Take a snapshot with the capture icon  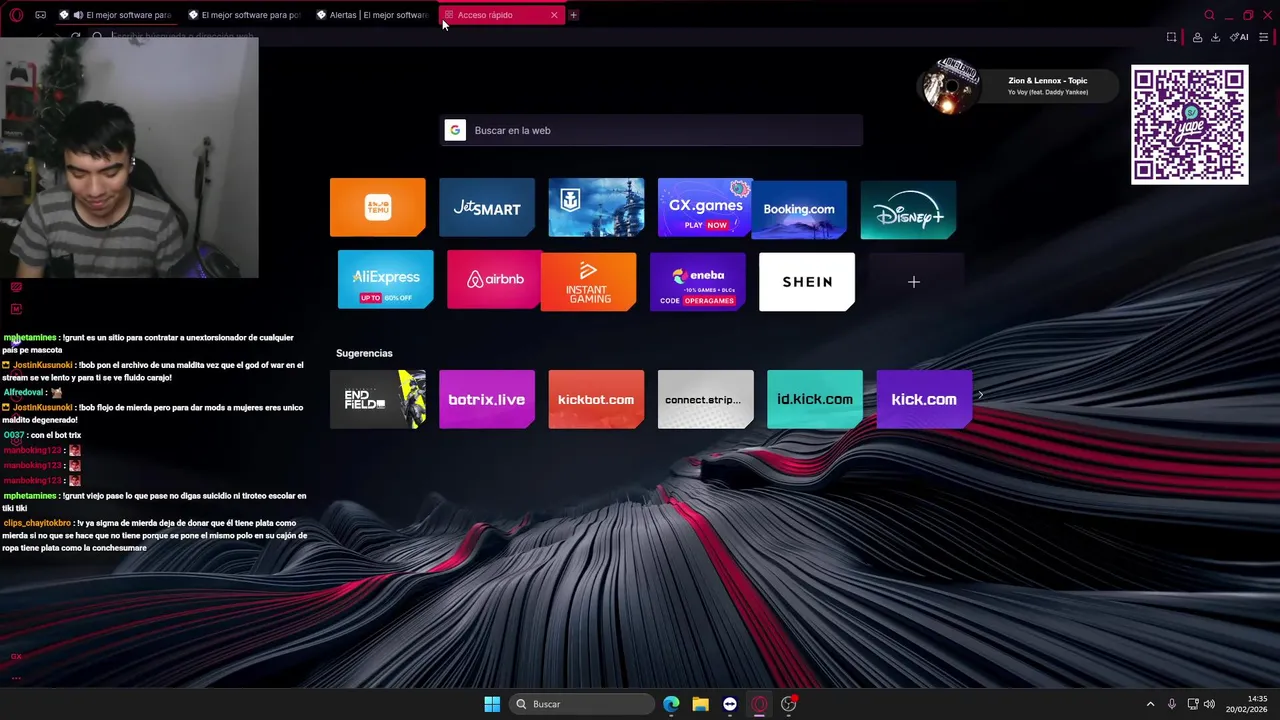[1172, 37]
